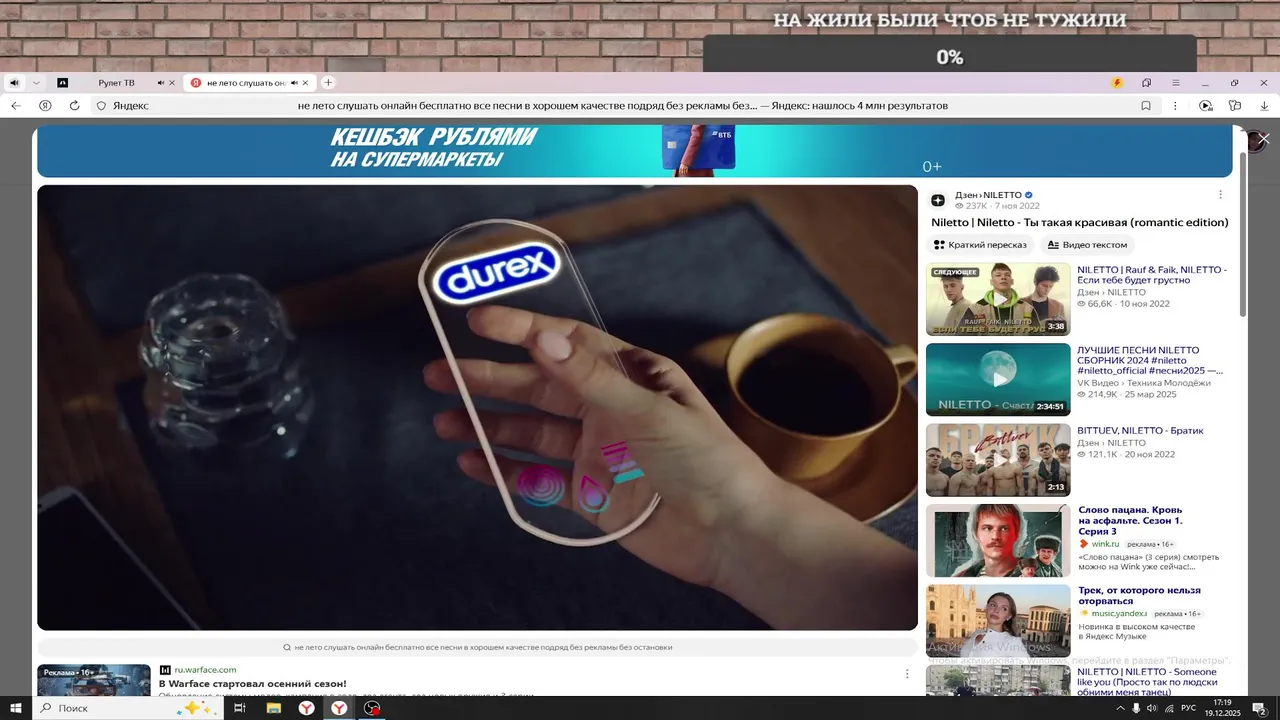This screenshot has width=1280, height=720.
Task: Open the Windows Start menu
Action: pyautogui.click(x=15, y=708)
